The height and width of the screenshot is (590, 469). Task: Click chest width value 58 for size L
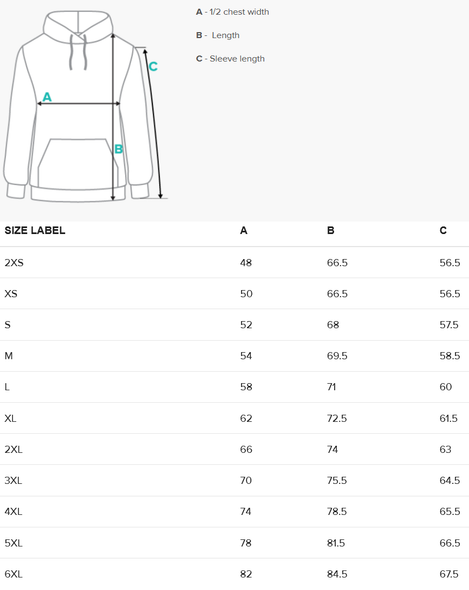pos(246,387)
